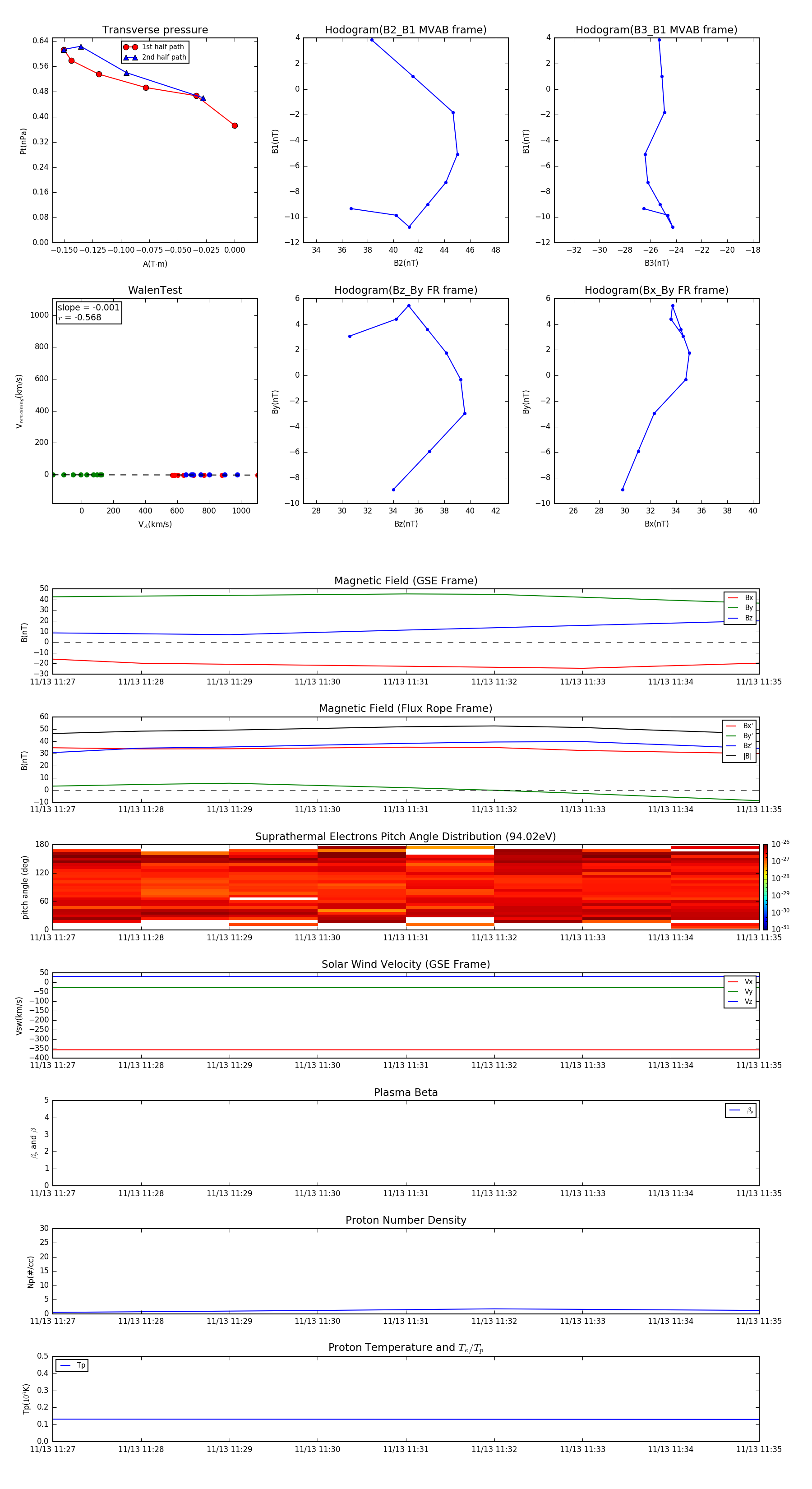This screenshot has height=1489, width=812.
Task: Click the '11/13 11:35' tick in temperature plot
Action: click(758, 1449)
